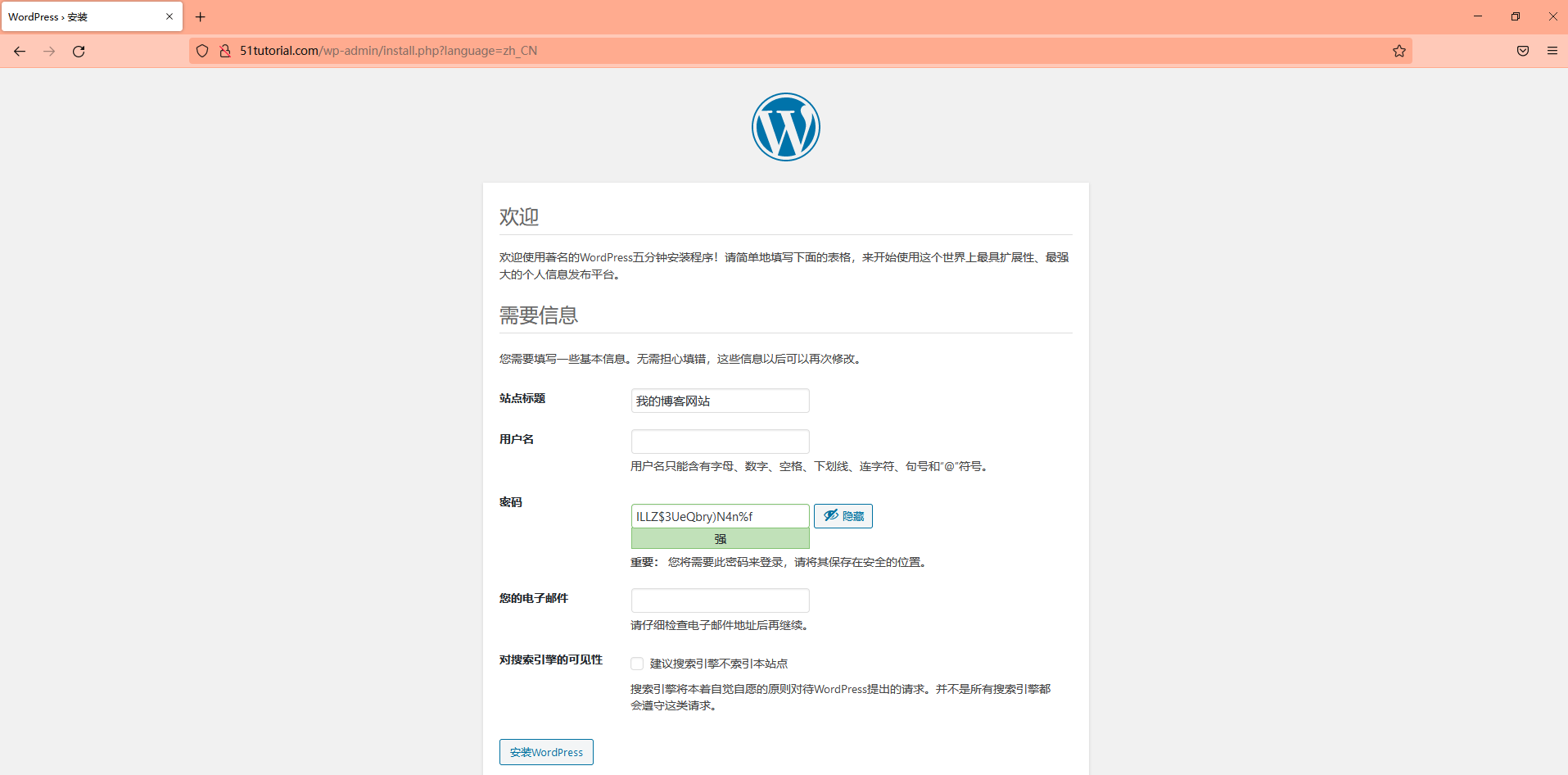Click the 密码 password field
This screenshot has height=775, width=1568.
[721, 516]
